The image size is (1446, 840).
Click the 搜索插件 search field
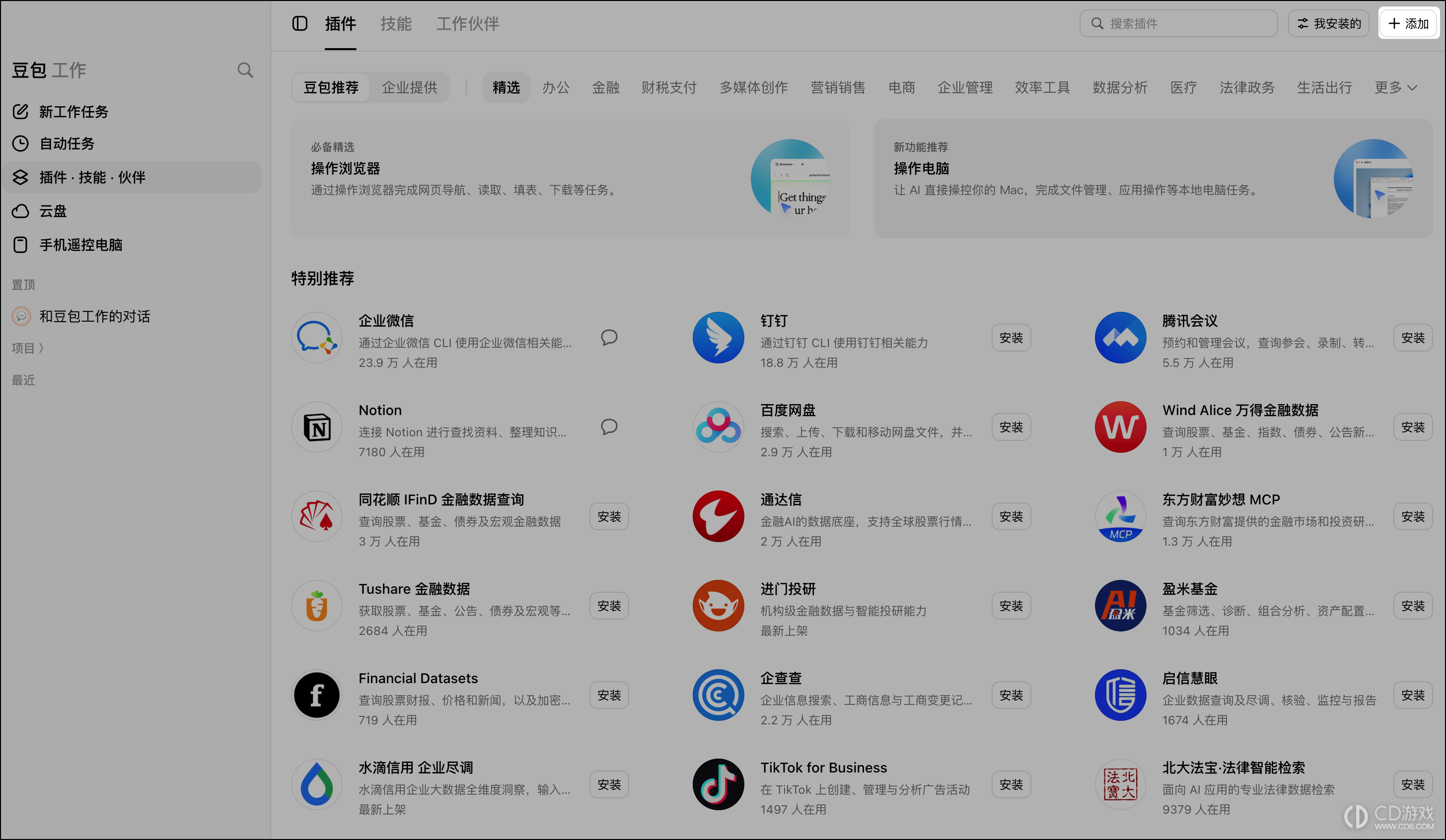[x=1179, y=23]
